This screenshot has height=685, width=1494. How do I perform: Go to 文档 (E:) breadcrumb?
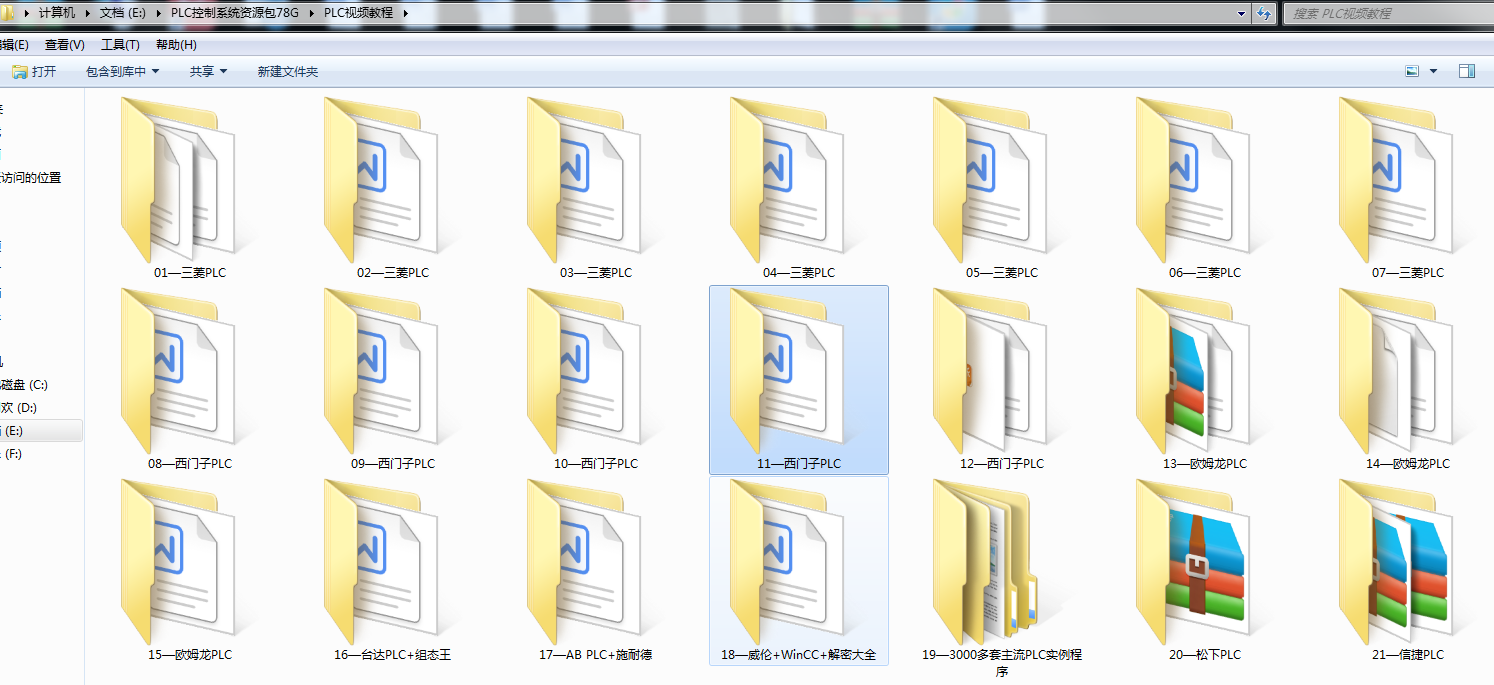coord(123,13)
